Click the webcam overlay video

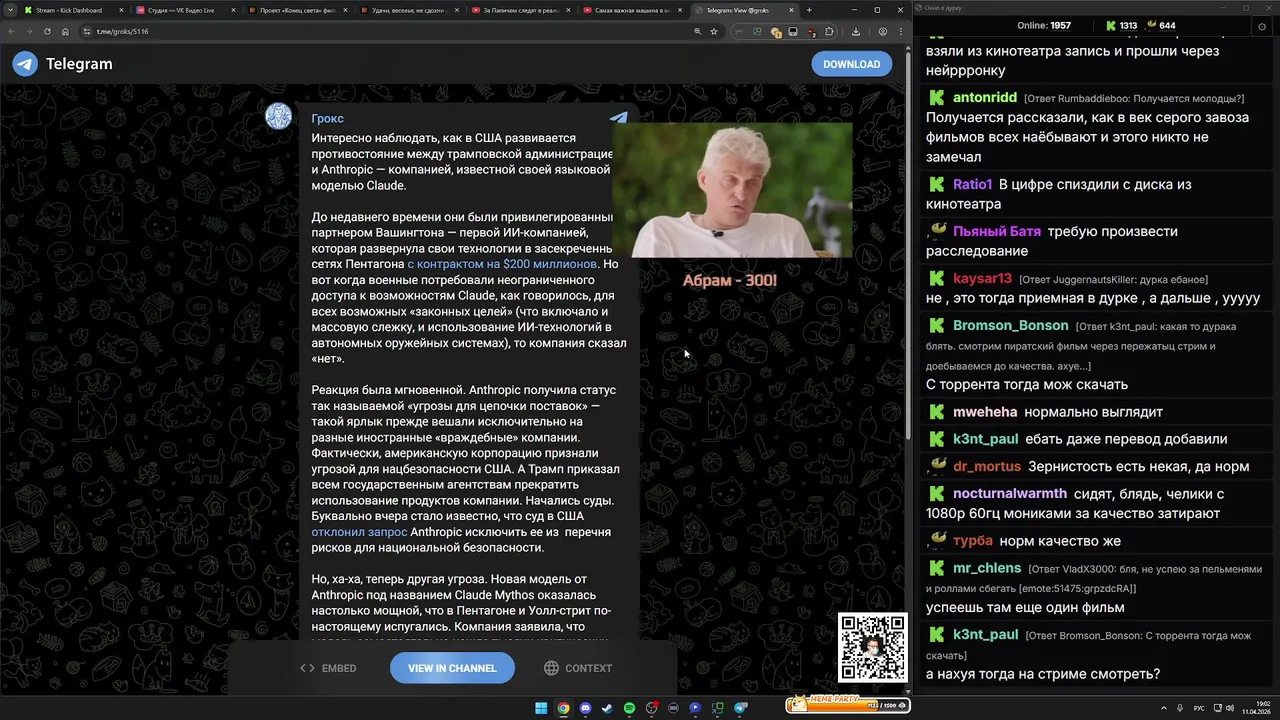(733, 191)
